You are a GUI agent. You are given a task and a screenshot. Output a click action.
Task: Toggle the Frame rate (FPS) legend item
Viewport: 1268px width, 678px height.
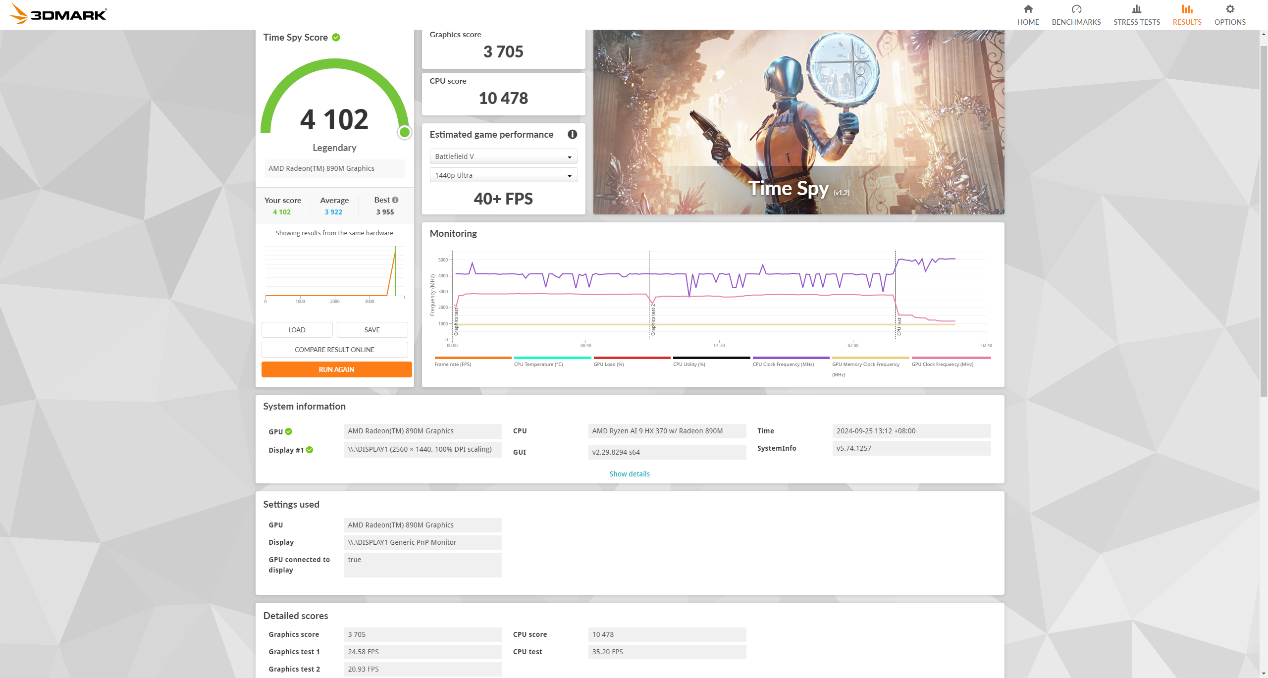click(472, 362)
